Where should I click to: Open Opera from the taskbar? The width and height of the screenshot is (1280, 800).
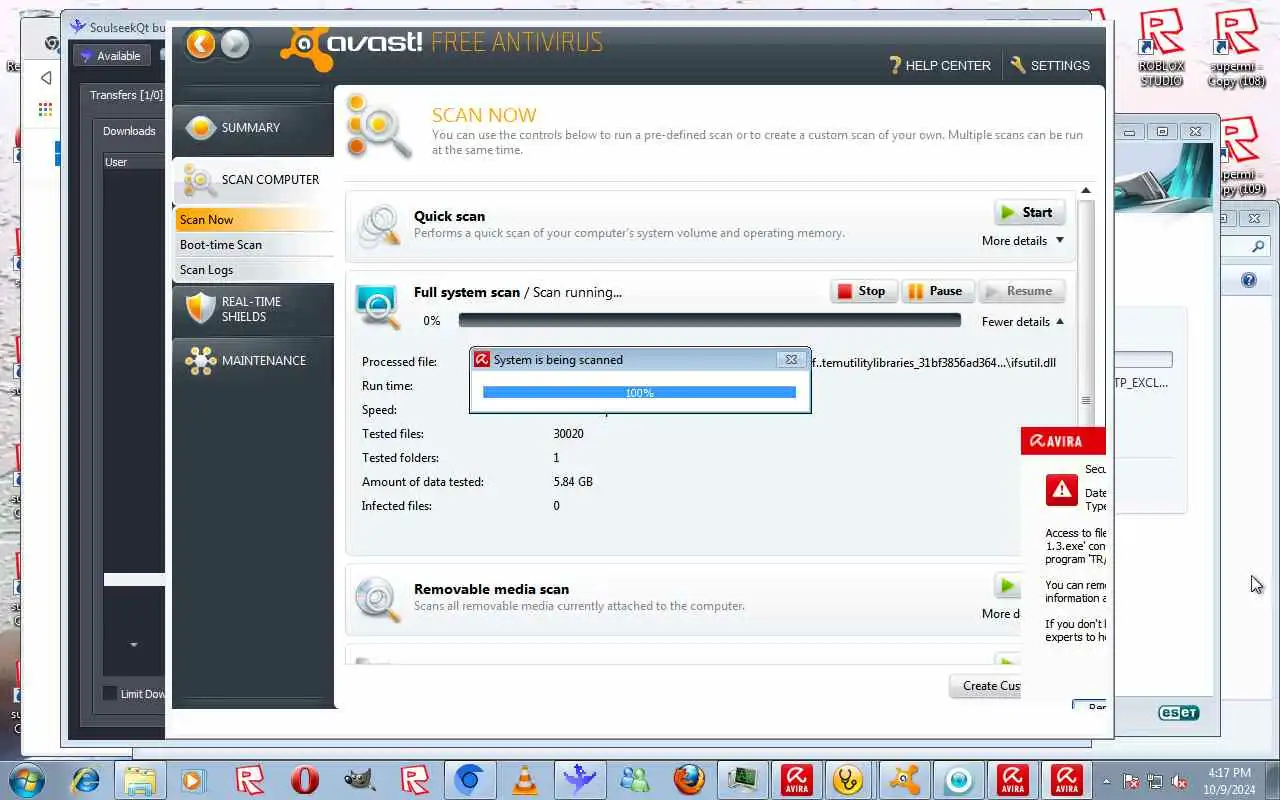pyautogui.click(x=304, y=780)
